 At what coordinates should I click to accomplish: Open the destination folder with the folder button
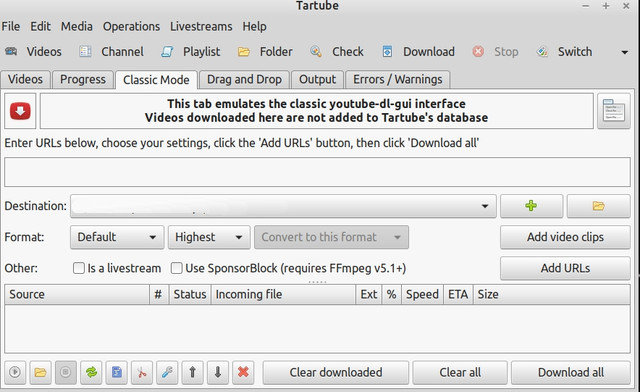point(598,206)
